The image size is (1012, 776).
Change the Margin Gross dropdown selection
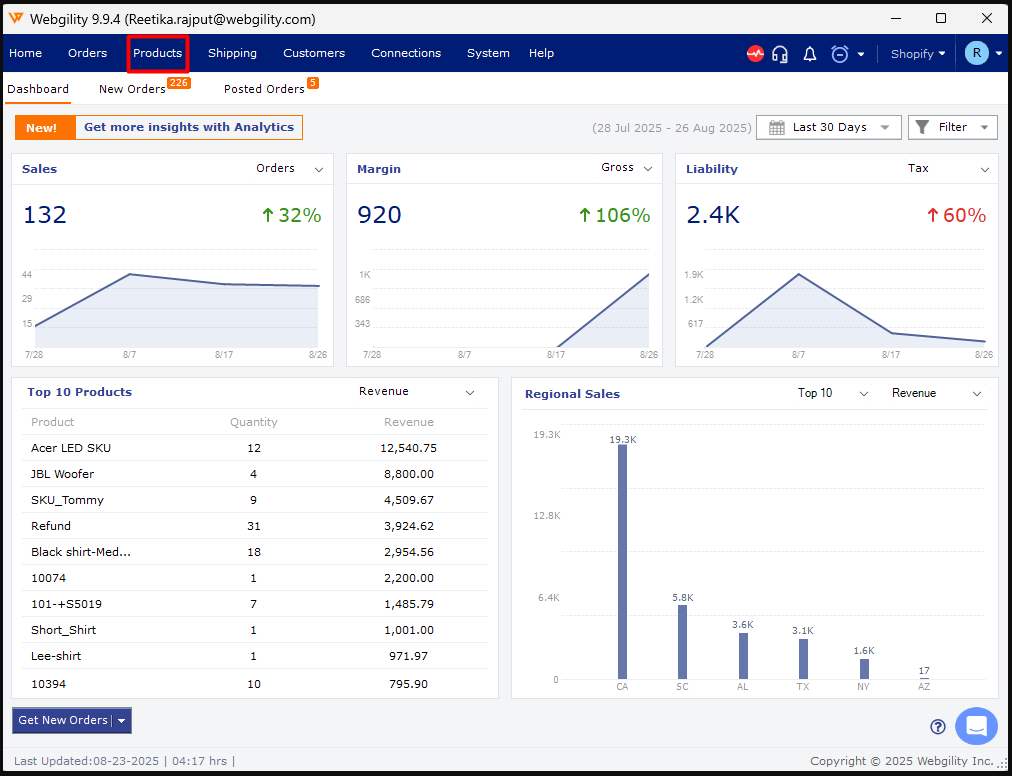click(x=627, y=168)
